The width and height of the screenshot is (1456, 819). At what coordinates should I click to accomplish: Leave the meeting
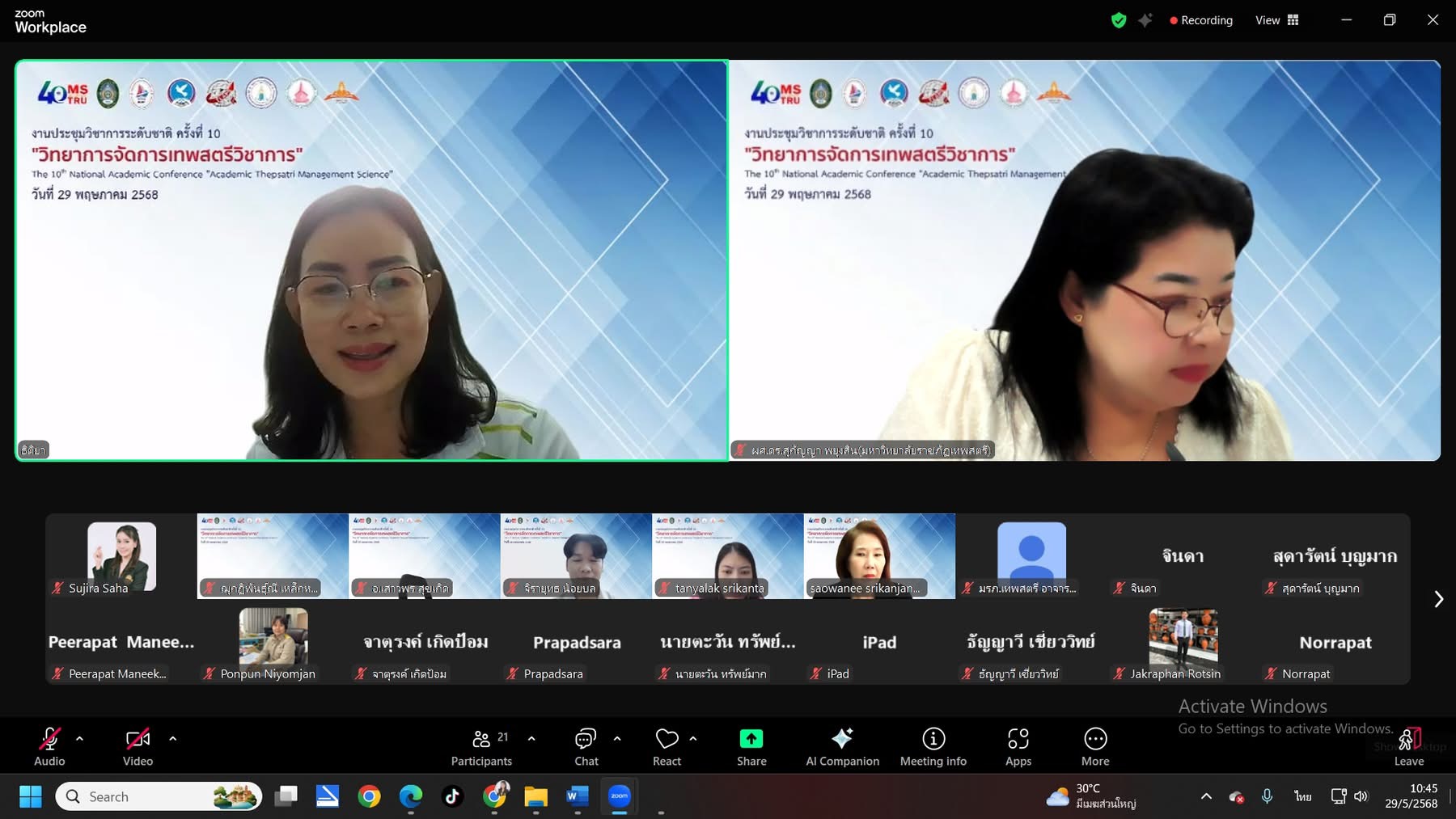[x=1409, y=746]
